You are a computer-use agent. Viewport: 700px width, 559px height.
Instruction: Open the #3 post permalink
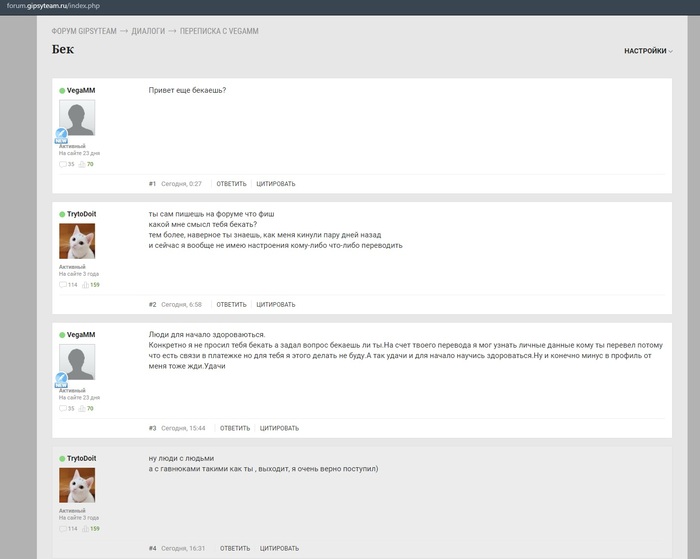[x=152, y=428]
